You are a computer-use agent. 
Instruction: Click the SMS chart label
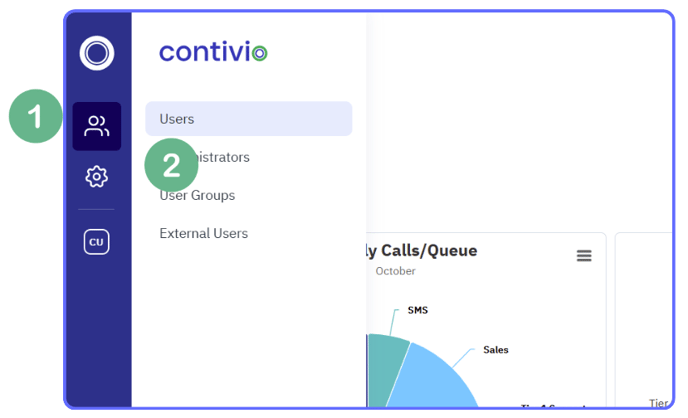(x=417, y=310)
